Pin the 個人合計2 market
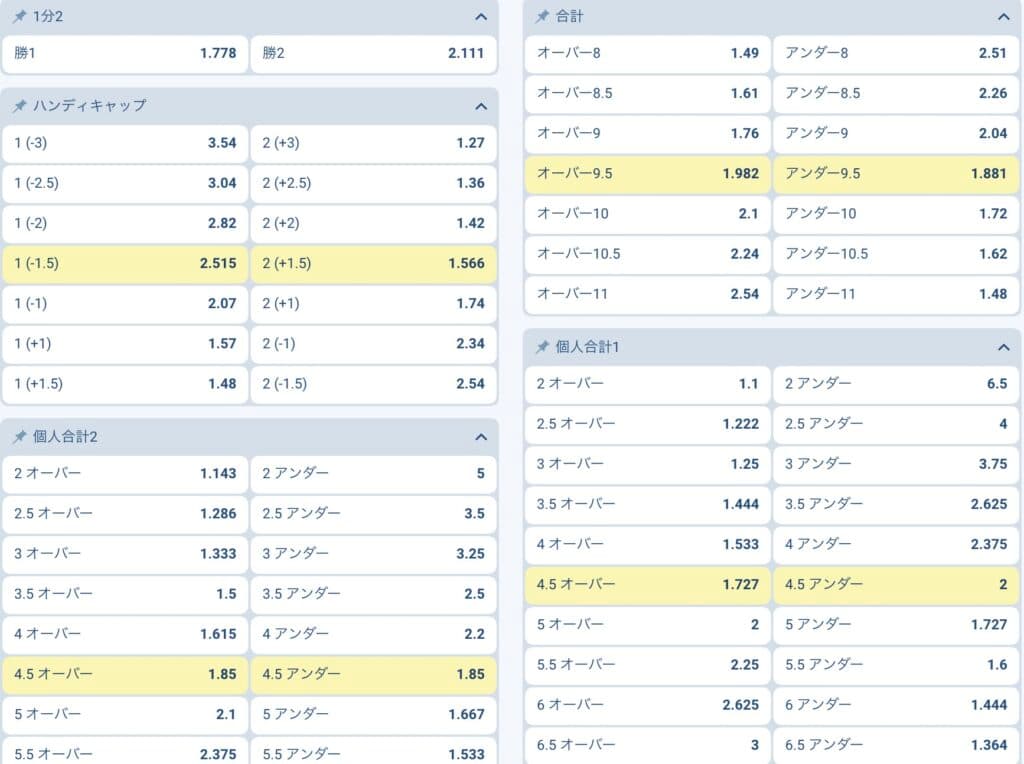Image resolution: width=1024 pixels, height=764 pixels. pos(19,436)
